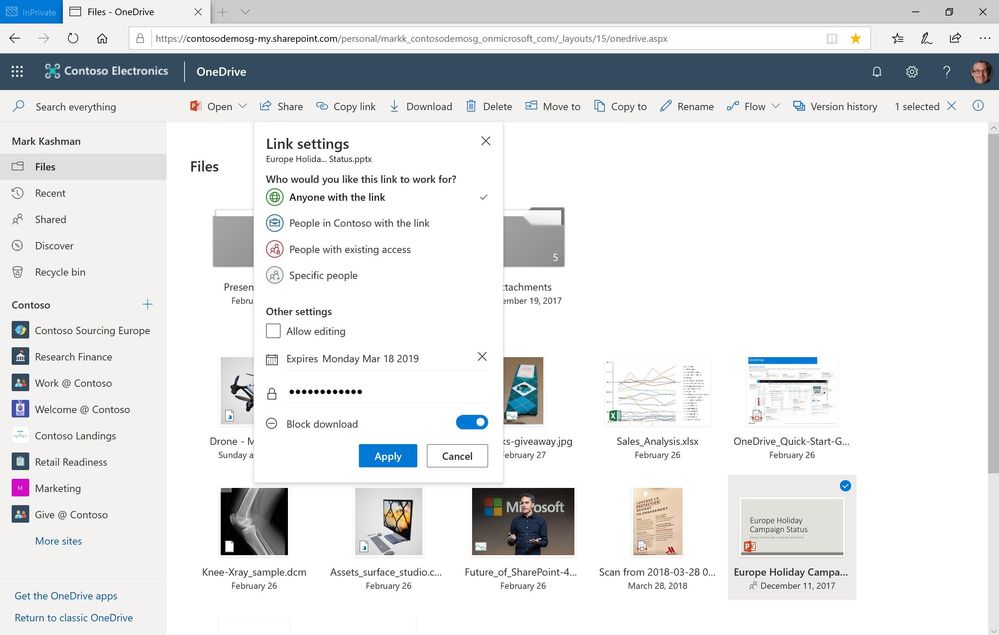Image resolution: width=999 pixels, height=635 pixels.
Task: Click the Cancel button
Action: pyautogui.click(x=457, y=456)
